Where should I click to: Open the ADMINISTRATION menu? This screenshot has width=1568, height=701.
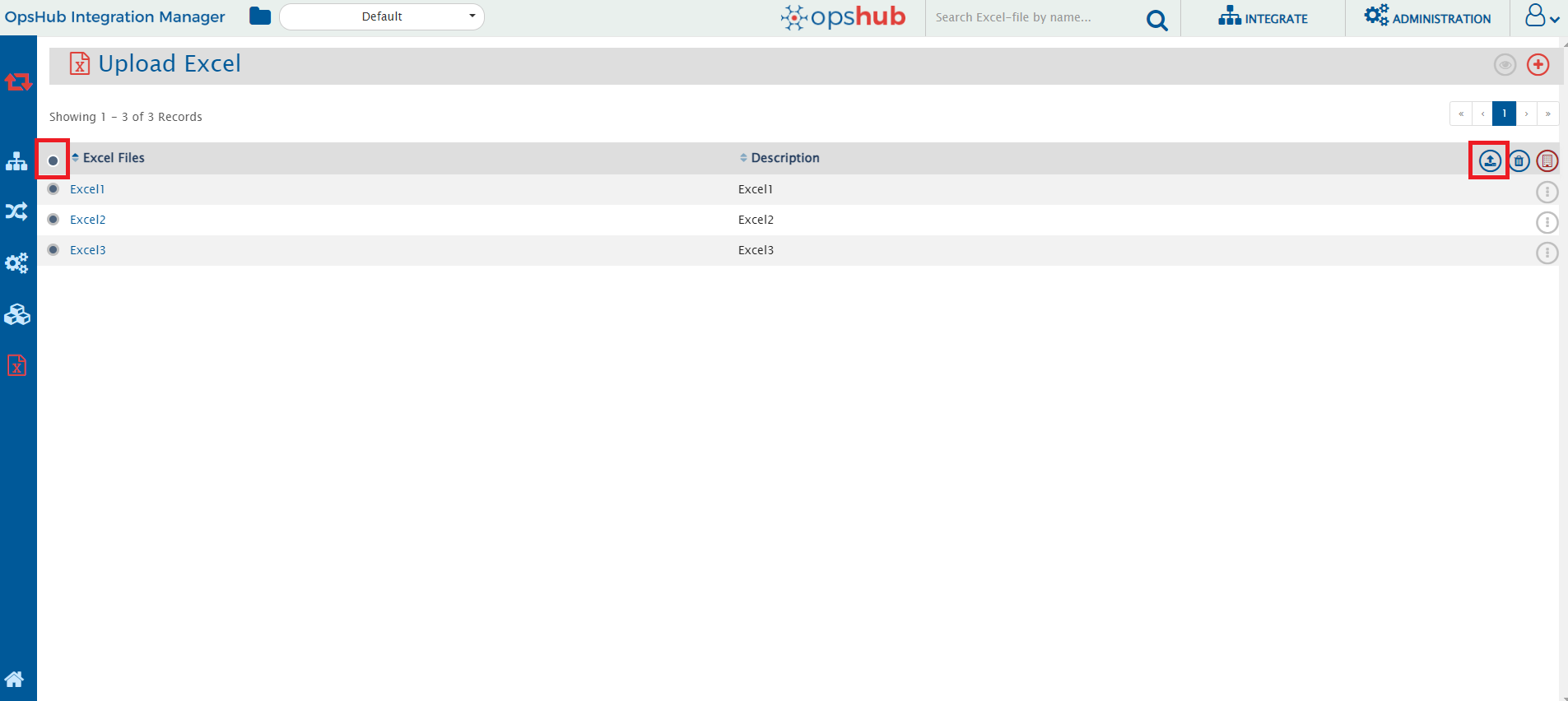(1427, 17)
